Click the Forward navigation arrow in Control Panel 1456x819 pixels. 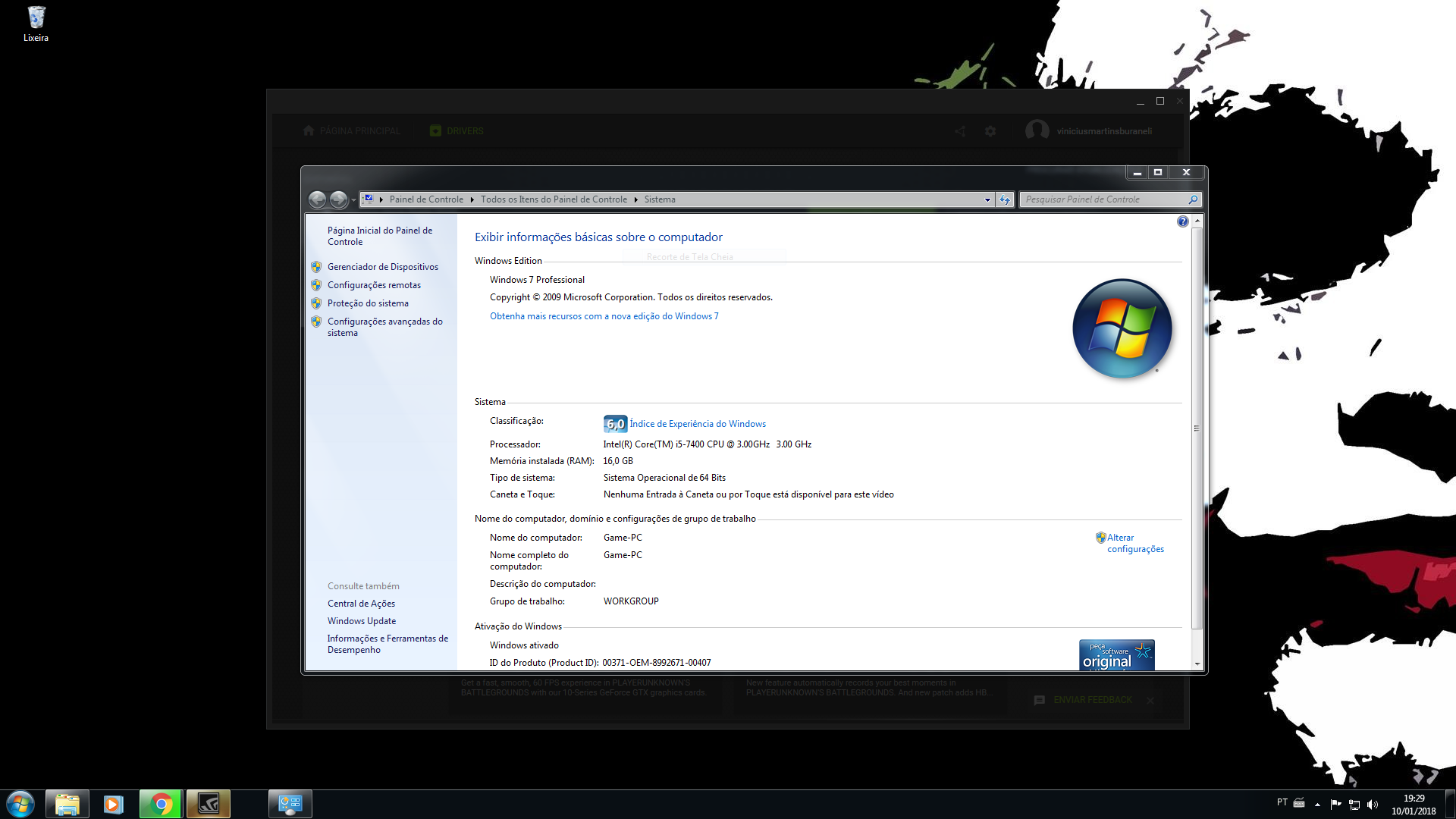[339, 199]
